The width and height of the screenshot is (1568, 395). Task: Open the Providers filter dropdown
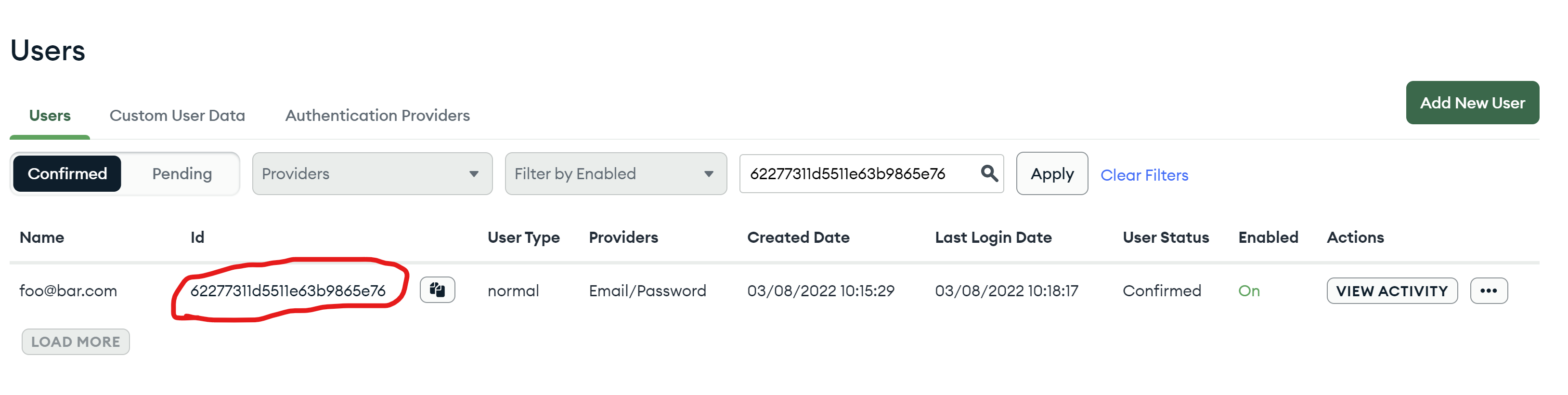coord(365,173)
